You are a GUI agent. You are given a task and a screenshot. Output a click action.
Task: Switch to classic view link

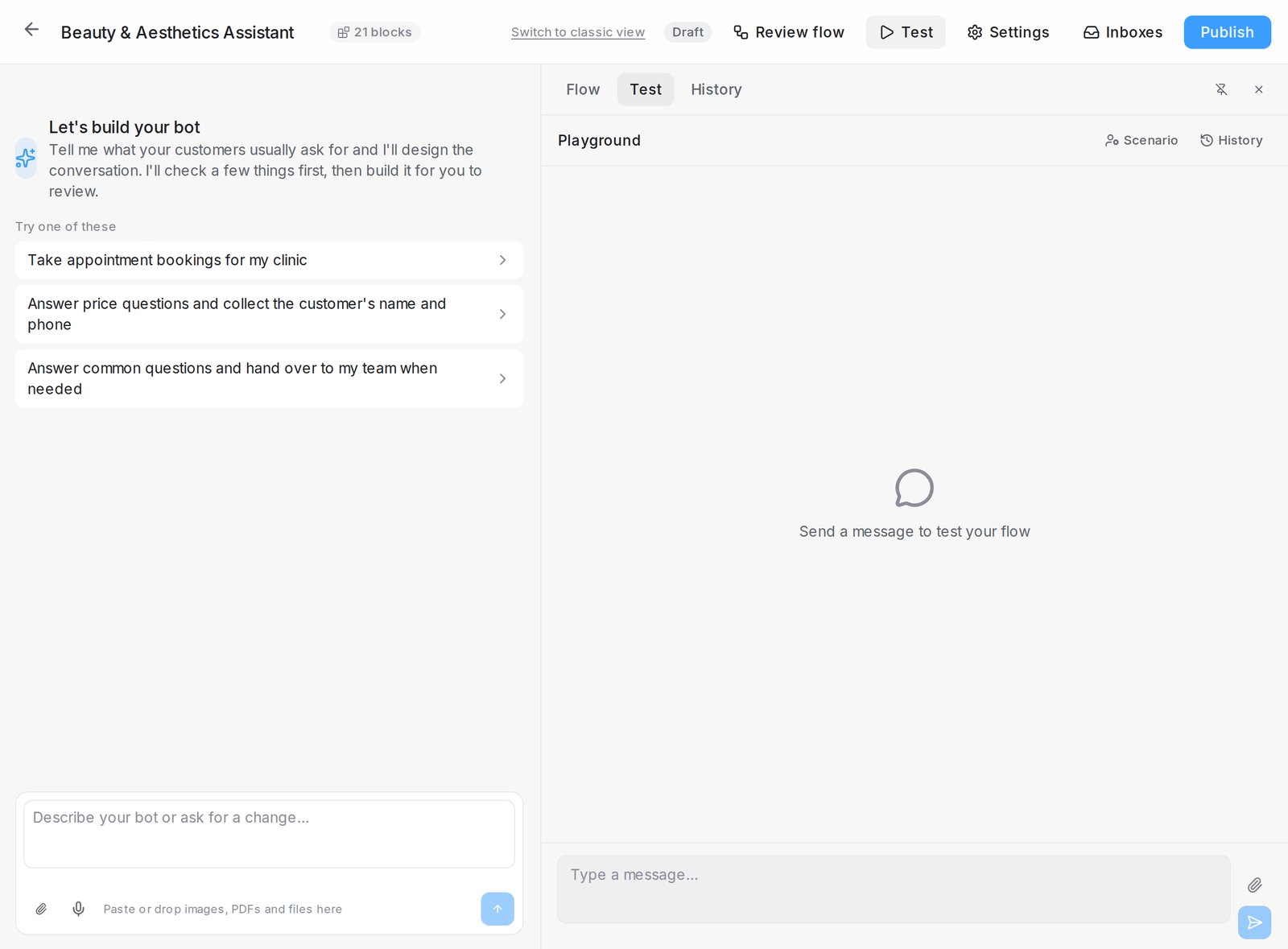(x=578, y=32)
